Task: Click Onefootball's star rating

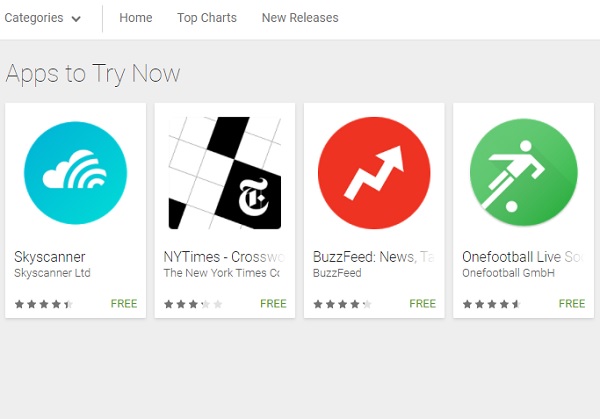Action: click(x=492, y=304)
